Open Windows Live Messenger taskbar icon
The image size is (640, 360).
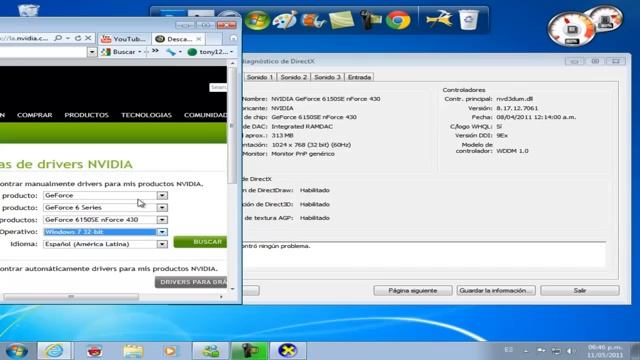click(210, 351)
